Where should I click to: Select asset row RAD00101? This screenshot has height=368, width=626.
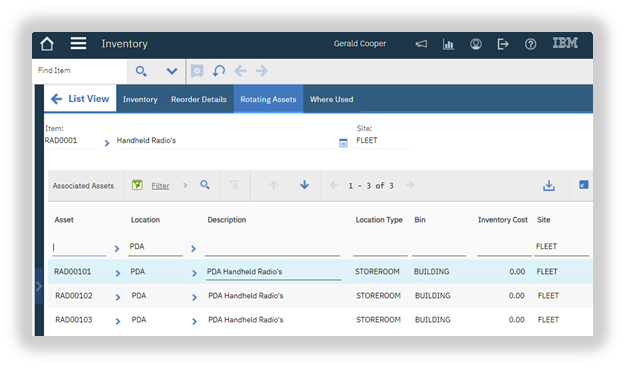click(320, 272)
